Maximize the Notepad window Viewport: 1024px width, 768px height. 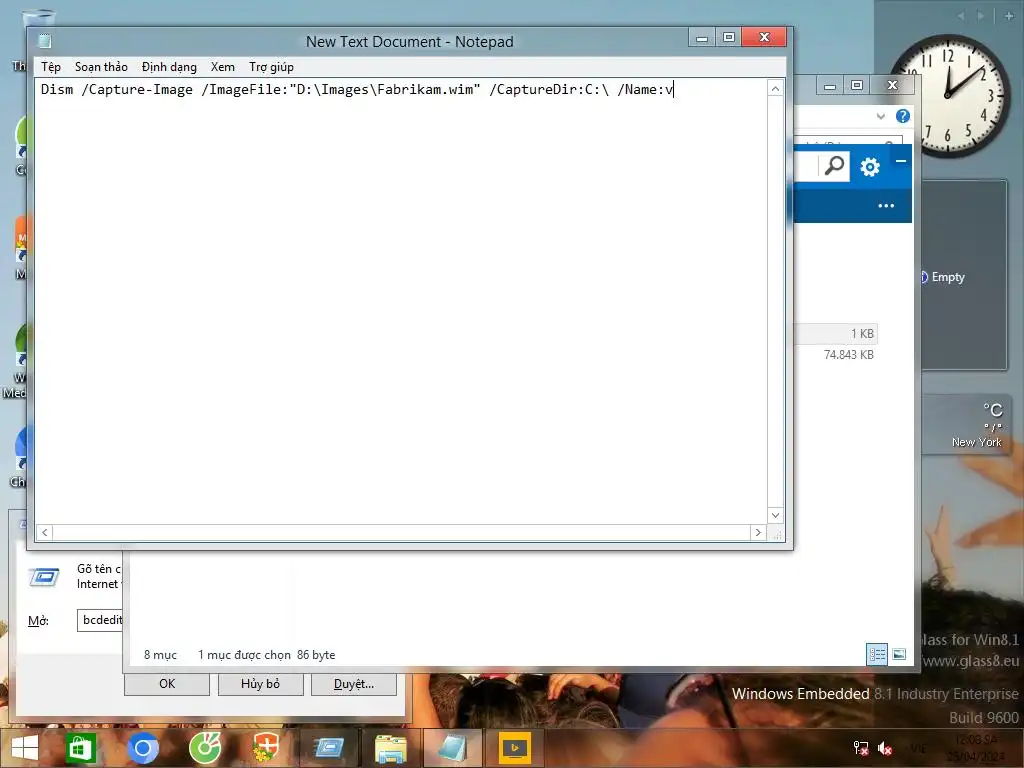(x=729, y=38)
